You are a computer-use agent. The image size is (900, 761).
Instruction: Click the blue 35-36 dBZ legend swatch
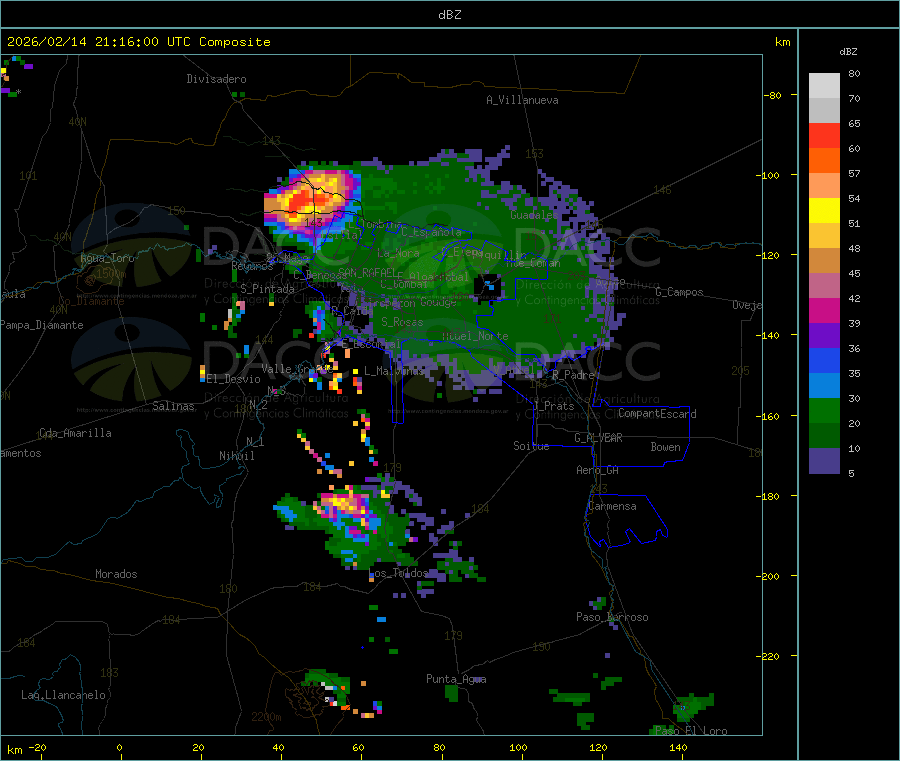coord(824,360)
